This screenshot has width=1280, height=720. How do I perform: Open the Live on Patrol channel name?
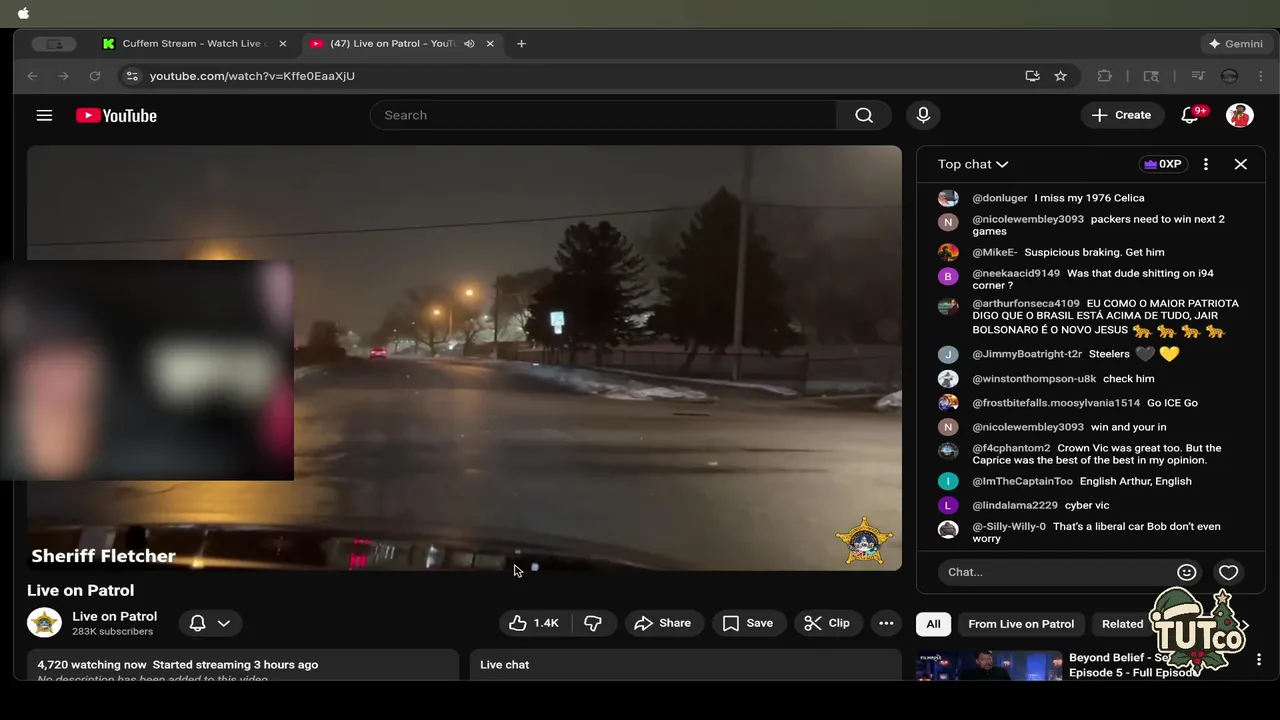point(114,616)
